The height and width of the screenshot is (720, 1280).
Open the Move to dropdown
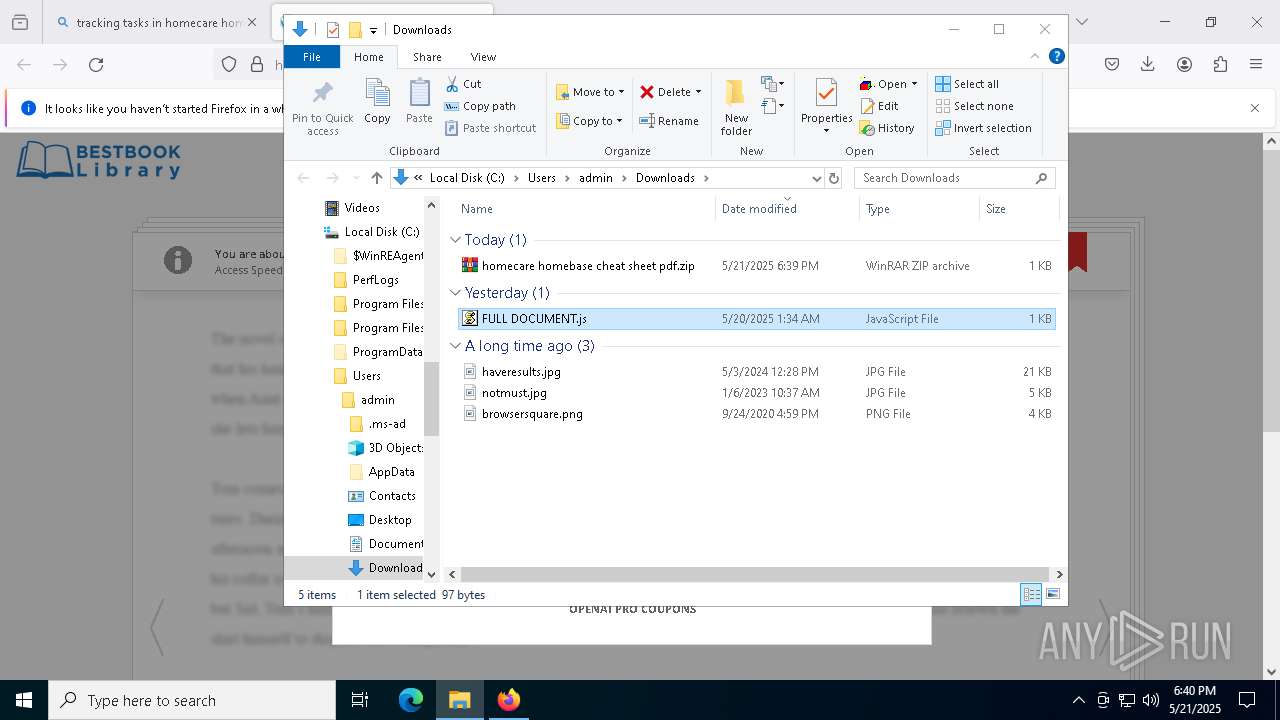590,92
